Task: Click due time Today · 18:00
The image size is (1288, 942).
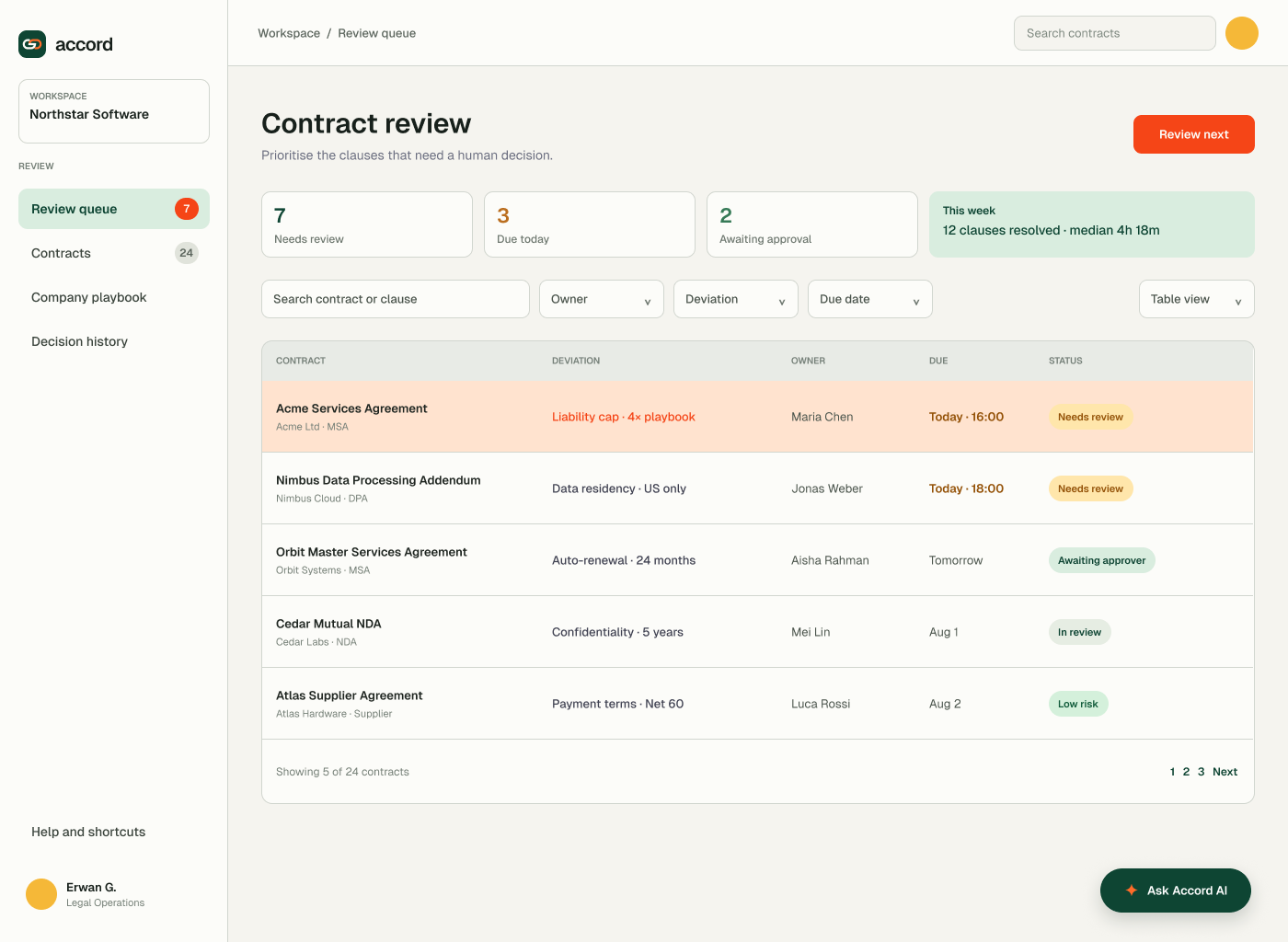Action: click(966, 488)
